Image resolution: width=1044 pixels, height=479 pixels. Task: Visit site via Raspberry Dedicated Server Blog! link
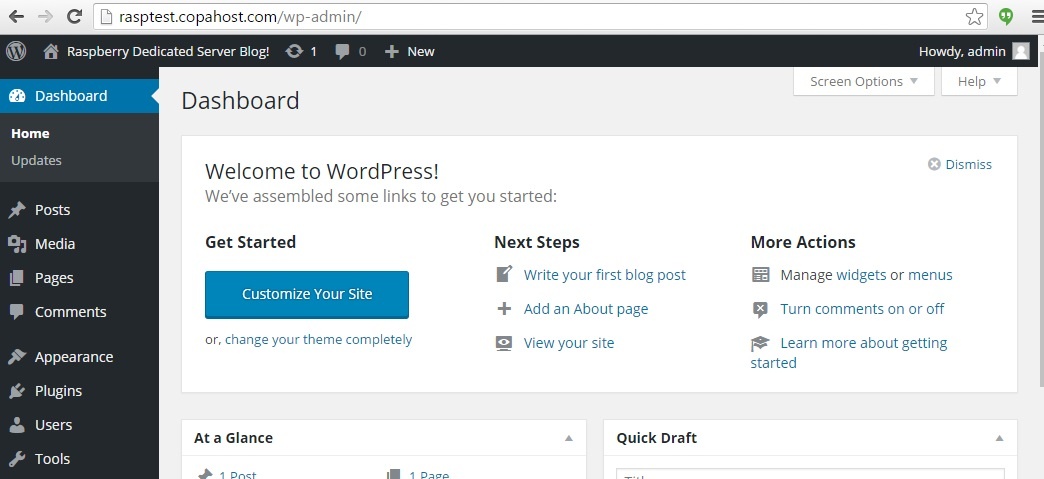[x=168, y=51]
